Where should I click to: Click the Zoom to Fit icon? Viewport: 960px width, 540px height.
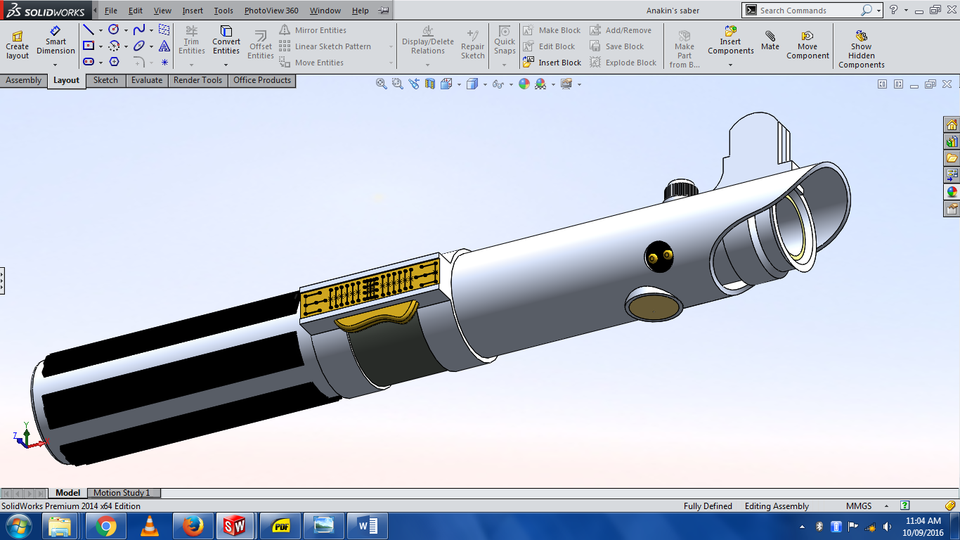click(x=381, y=85)
